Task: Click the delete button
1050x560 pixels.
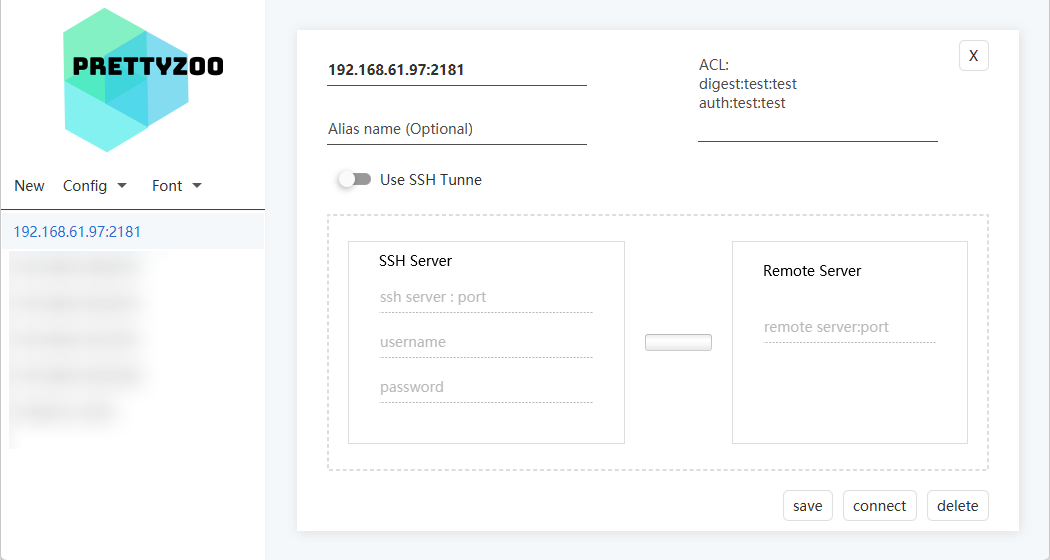Action: click(958, 506)
